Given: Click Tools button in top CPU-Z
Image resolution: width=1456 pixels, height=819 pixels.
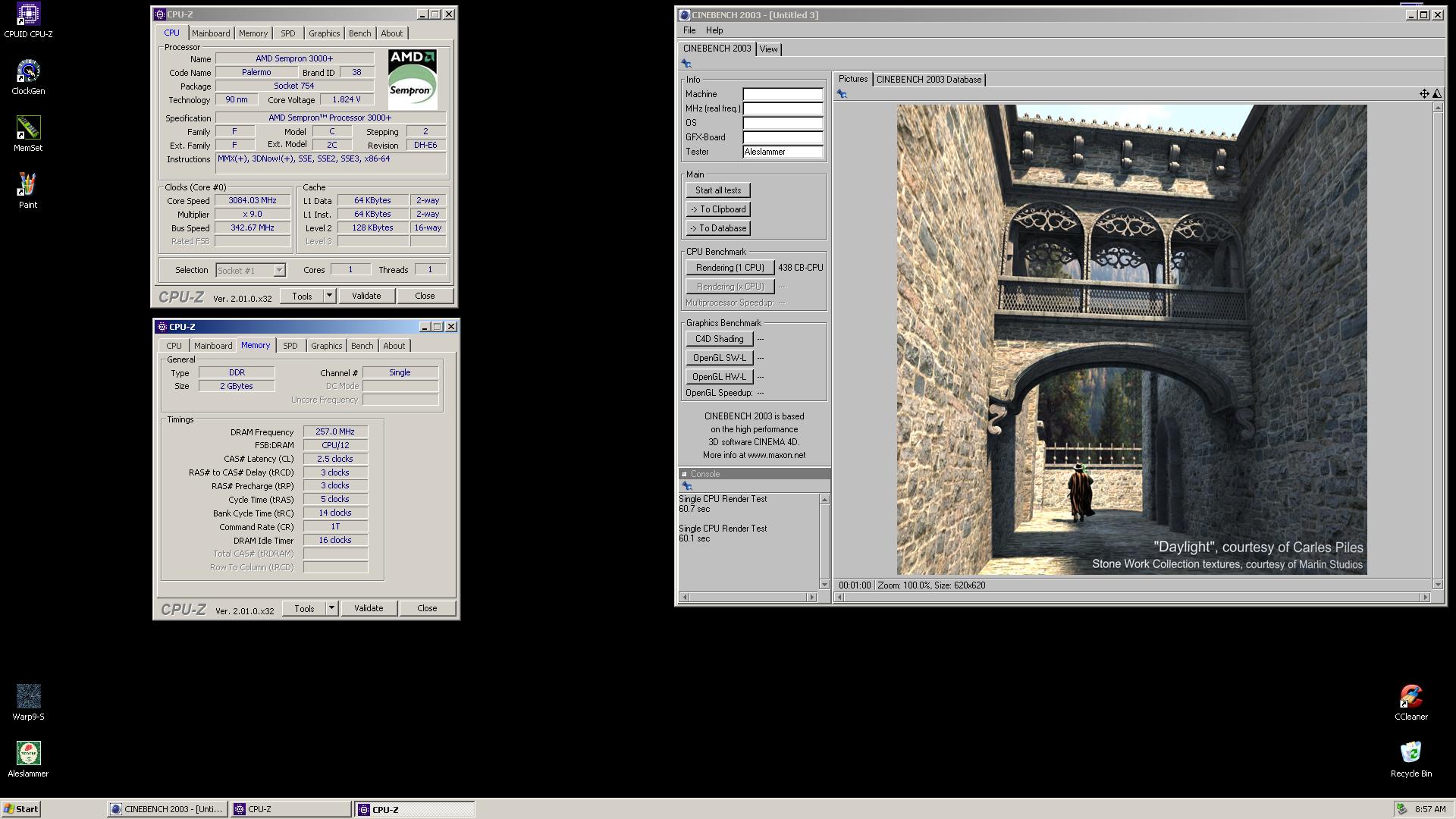Looking at the screenshot, I should click(302, 296).
